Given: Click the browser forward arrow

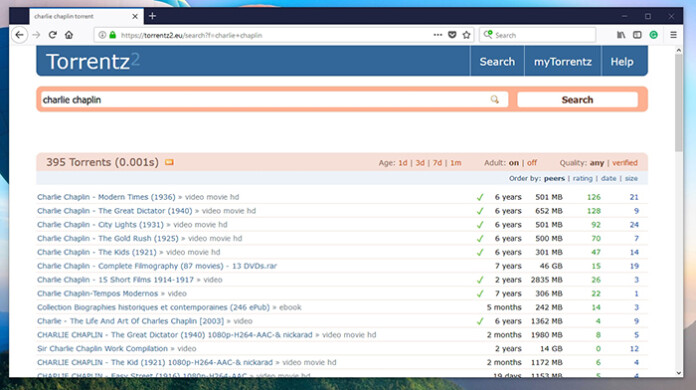Looking at the screenshot, I should [36, 35].
